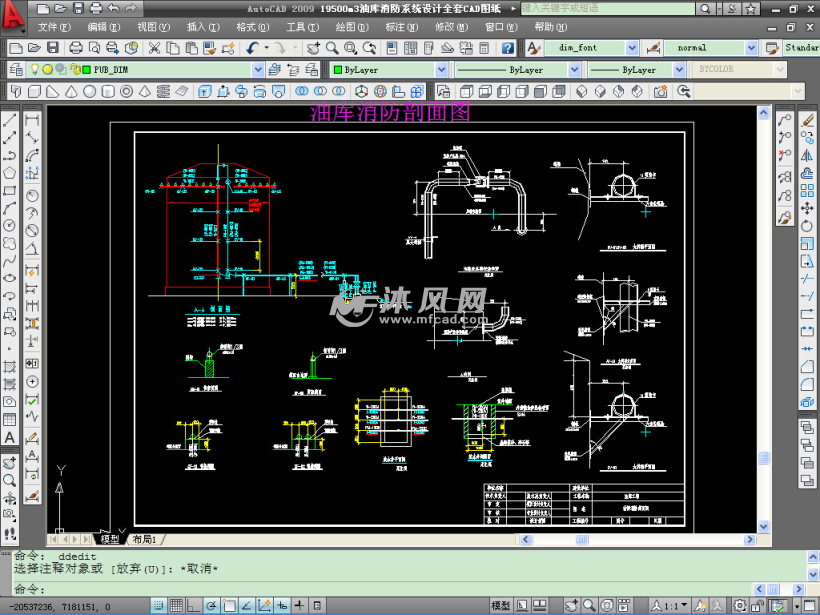Switch to the 布局1 layout tab
820x615 pixels.
tap(145, 539)
